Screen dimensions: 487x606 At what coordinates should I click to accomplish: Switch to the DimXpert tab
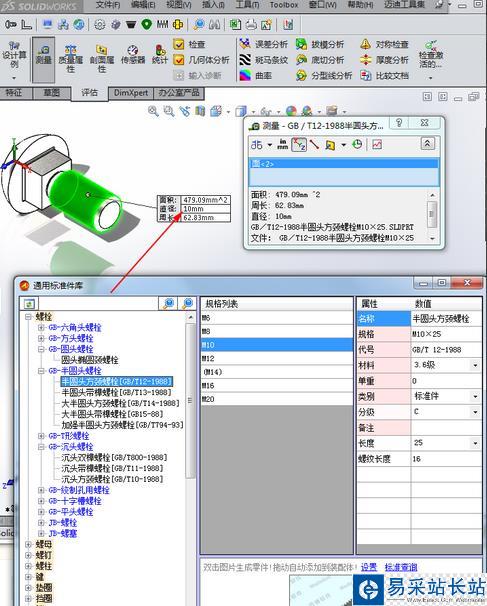131,93
